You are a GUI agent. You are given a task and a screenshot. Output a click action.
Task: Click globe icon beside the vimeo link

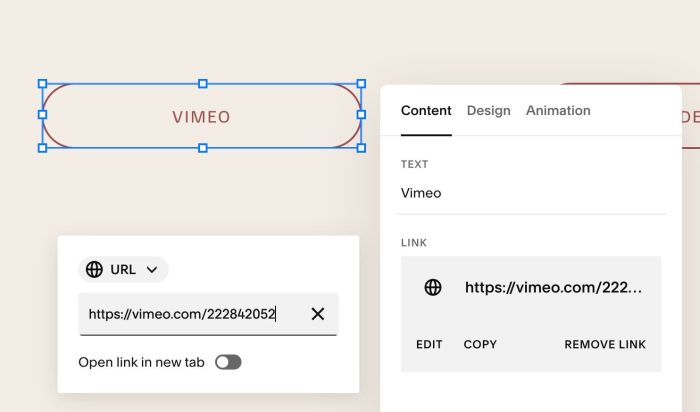click(x=433, y=287)
